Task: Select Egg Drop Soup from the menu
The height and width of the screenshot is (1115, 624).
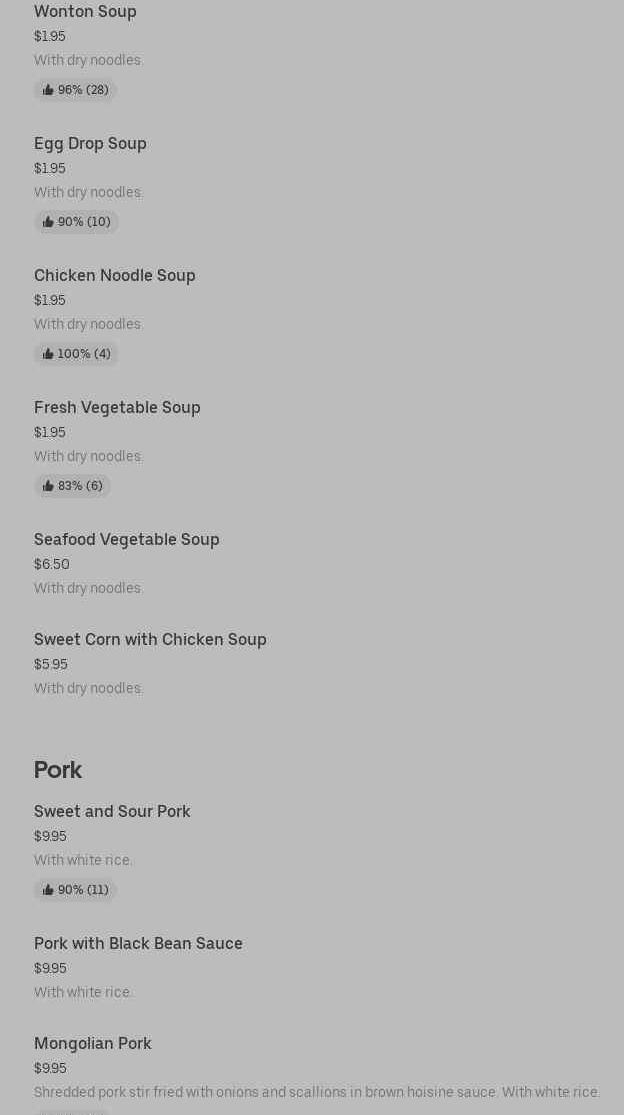Action: [90, 143]
